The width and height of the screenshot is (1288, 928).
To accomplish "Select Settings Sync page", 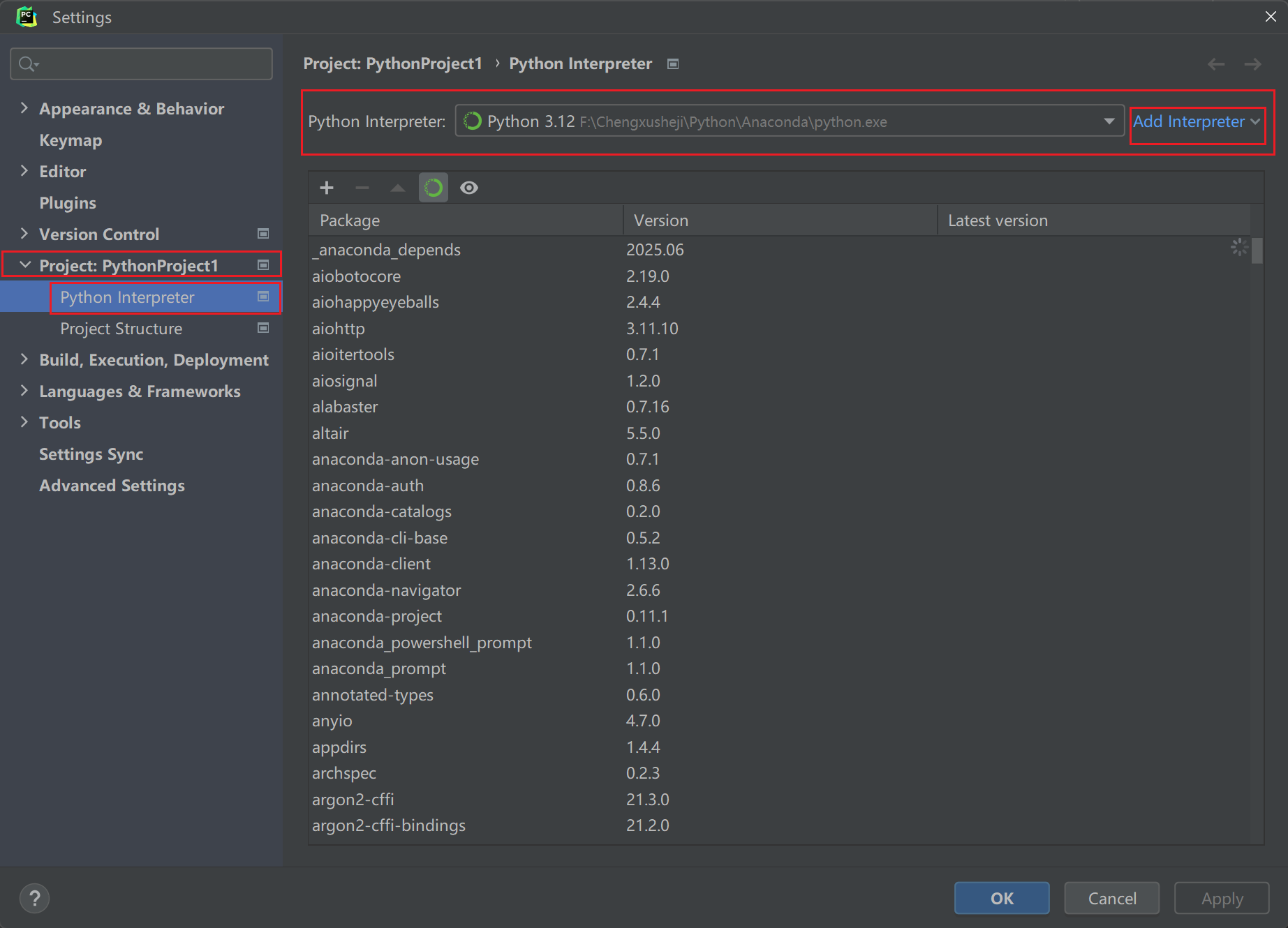I will click(91, 454).
